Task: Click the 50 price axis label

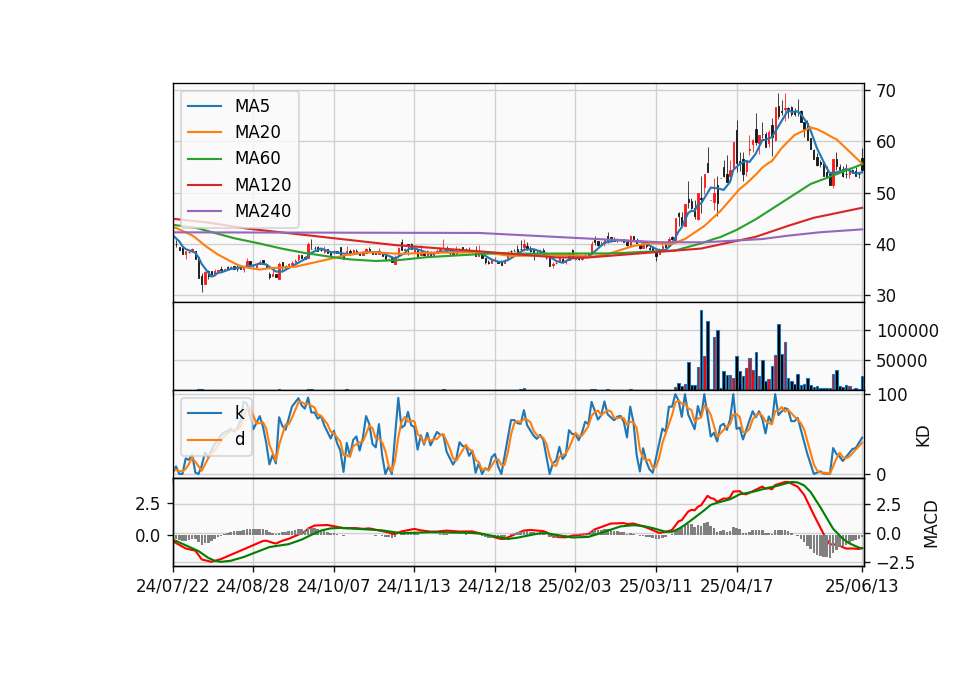Action: 886,193
